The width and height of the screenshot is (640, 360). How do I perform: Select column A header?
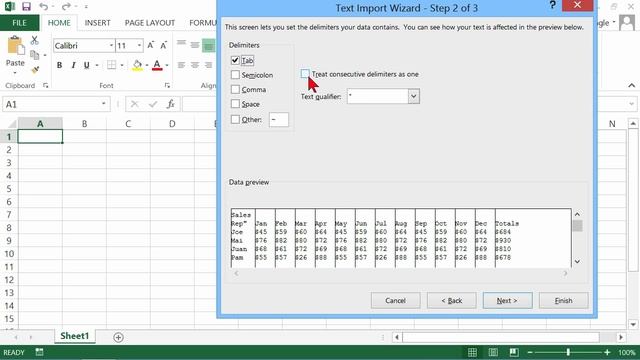(40, 124)
